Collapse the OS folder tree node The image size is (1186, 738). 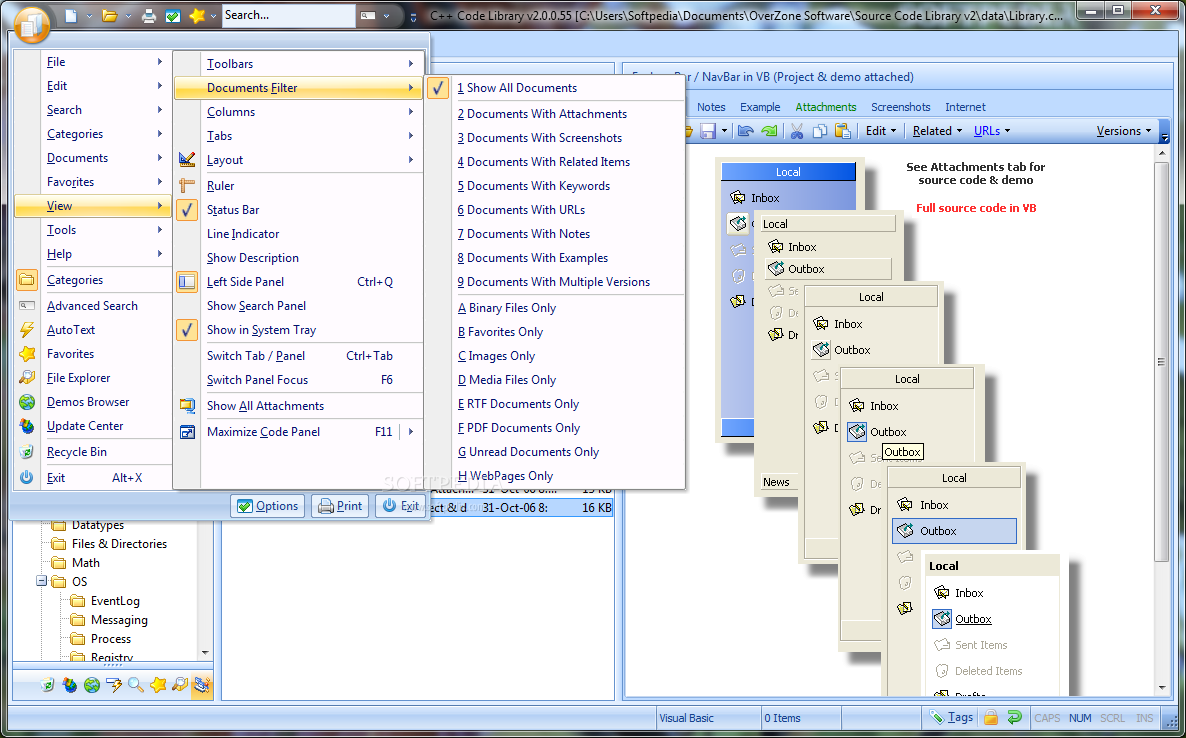pyautogui.click(x=41, y=582)
